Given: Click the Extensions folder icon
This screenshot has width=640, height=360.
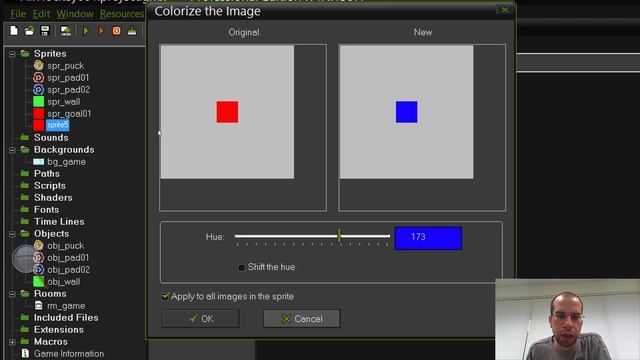Looking at the screenshot, I should pyautogui.click(x=25, y=329).
